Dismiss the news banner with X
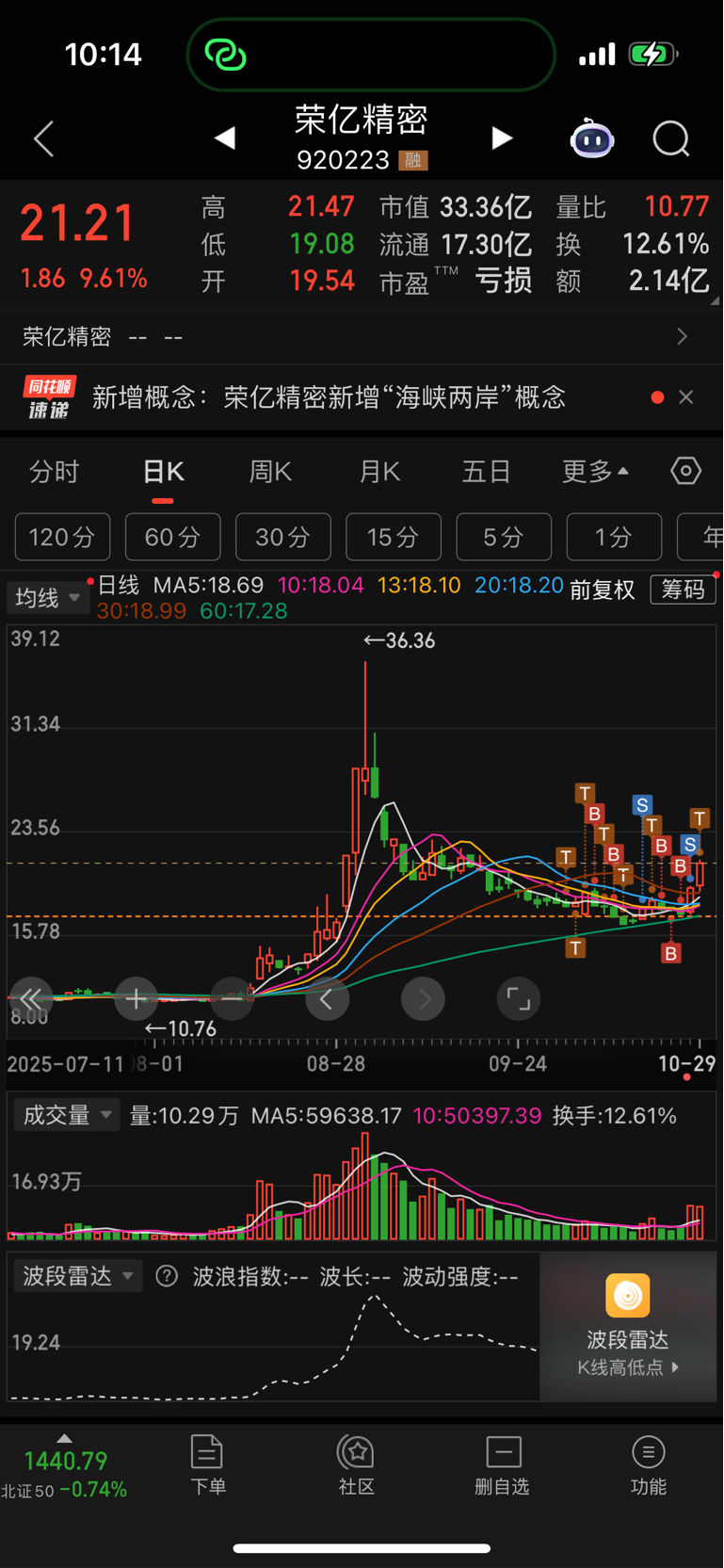 click(686, 397)
